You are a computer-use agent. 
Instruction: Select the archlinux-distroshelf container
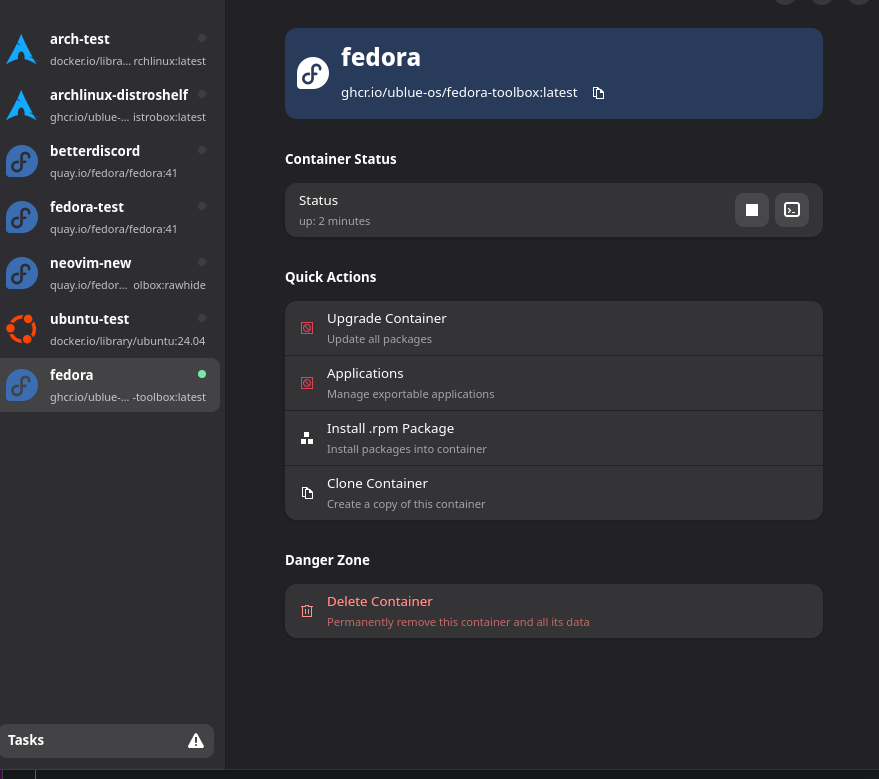108,105
